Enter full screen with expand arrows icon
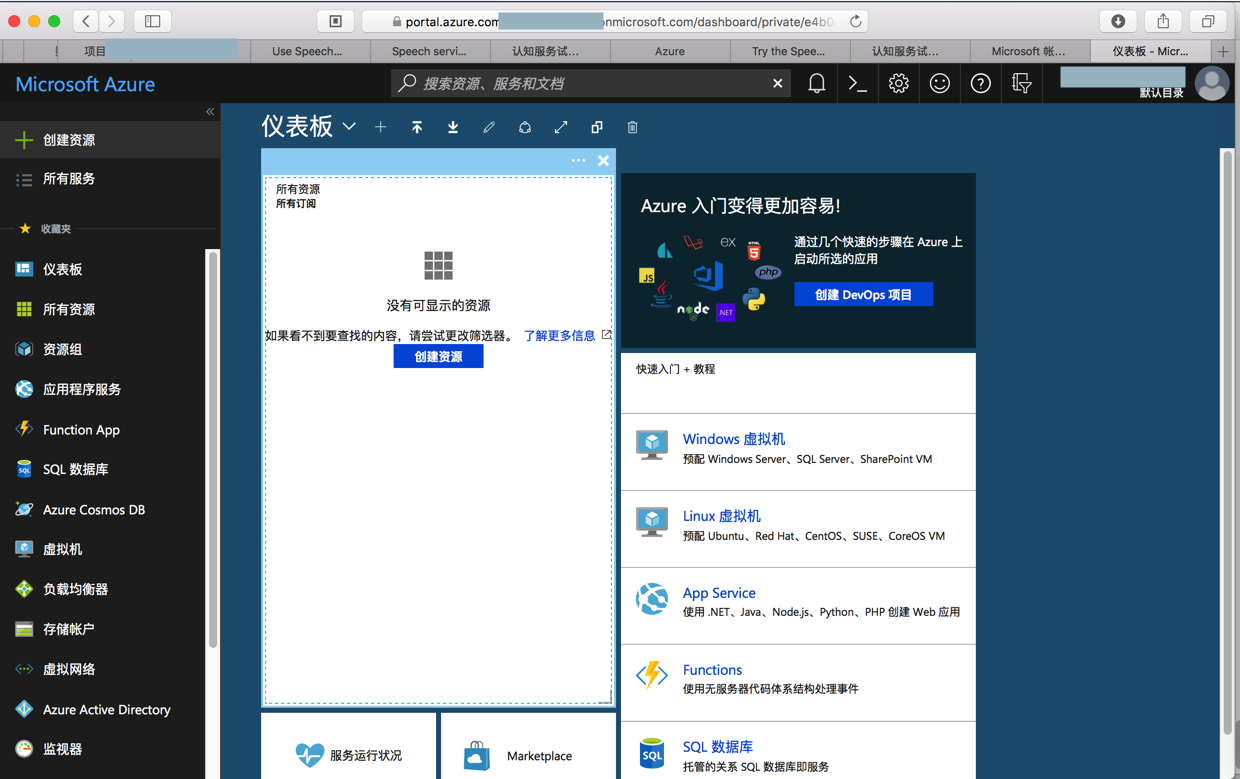 561,127
